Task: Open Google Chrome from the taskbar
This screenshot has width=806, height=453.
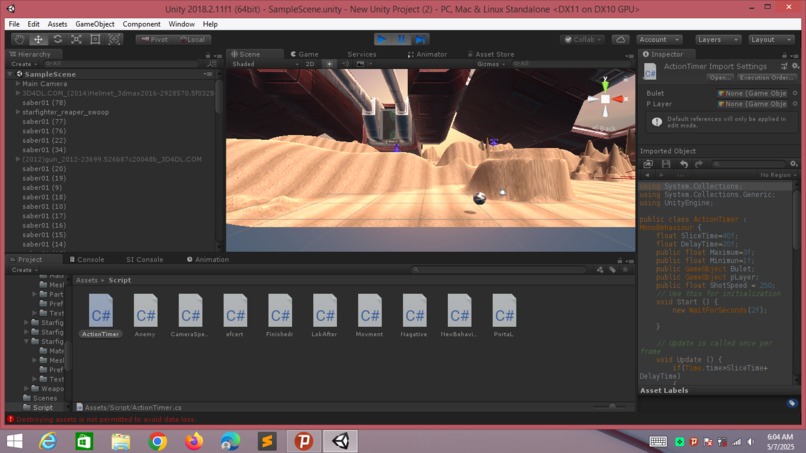Action: [157, 441]
